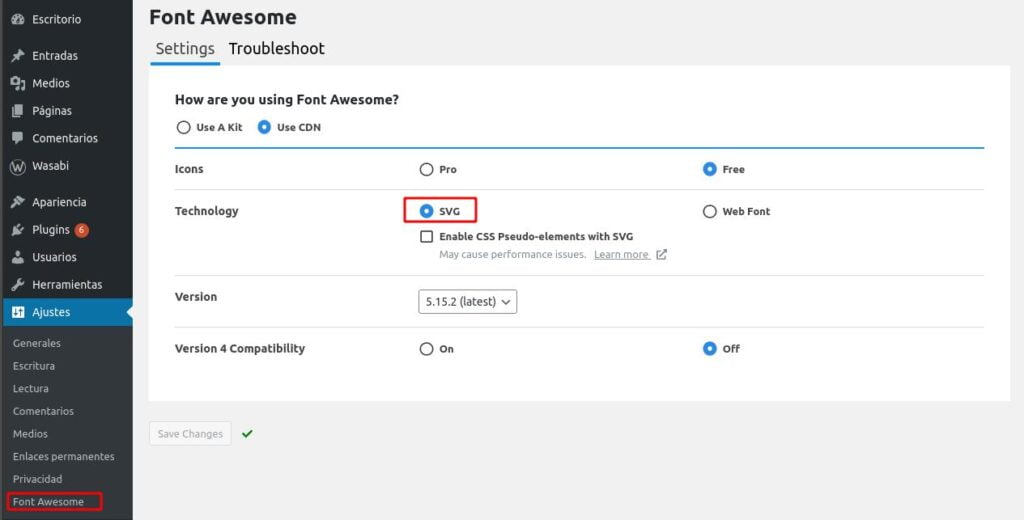1024x520 pixels.
Task: Open Privacidad settings submenu link
Action: [37, 479]
